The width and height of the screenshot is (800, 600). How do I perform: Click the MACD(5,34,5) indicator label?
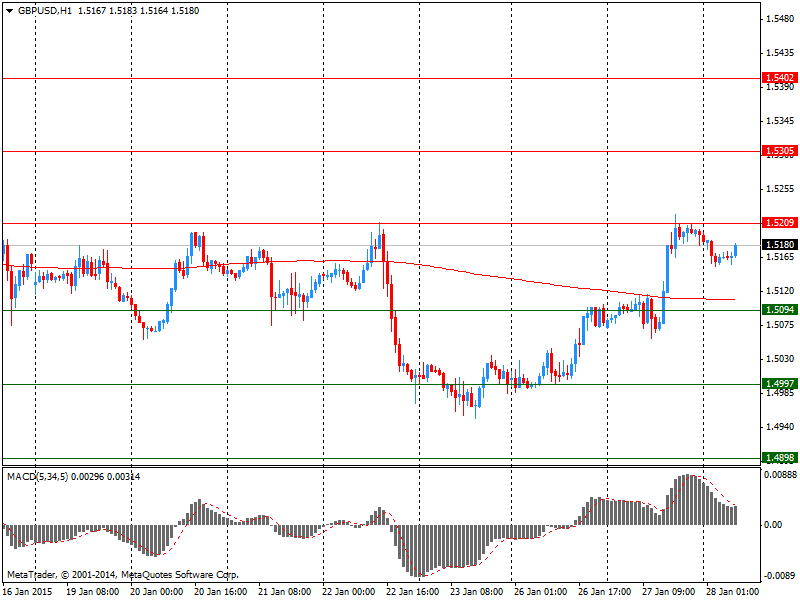click(x=38, y=477)
